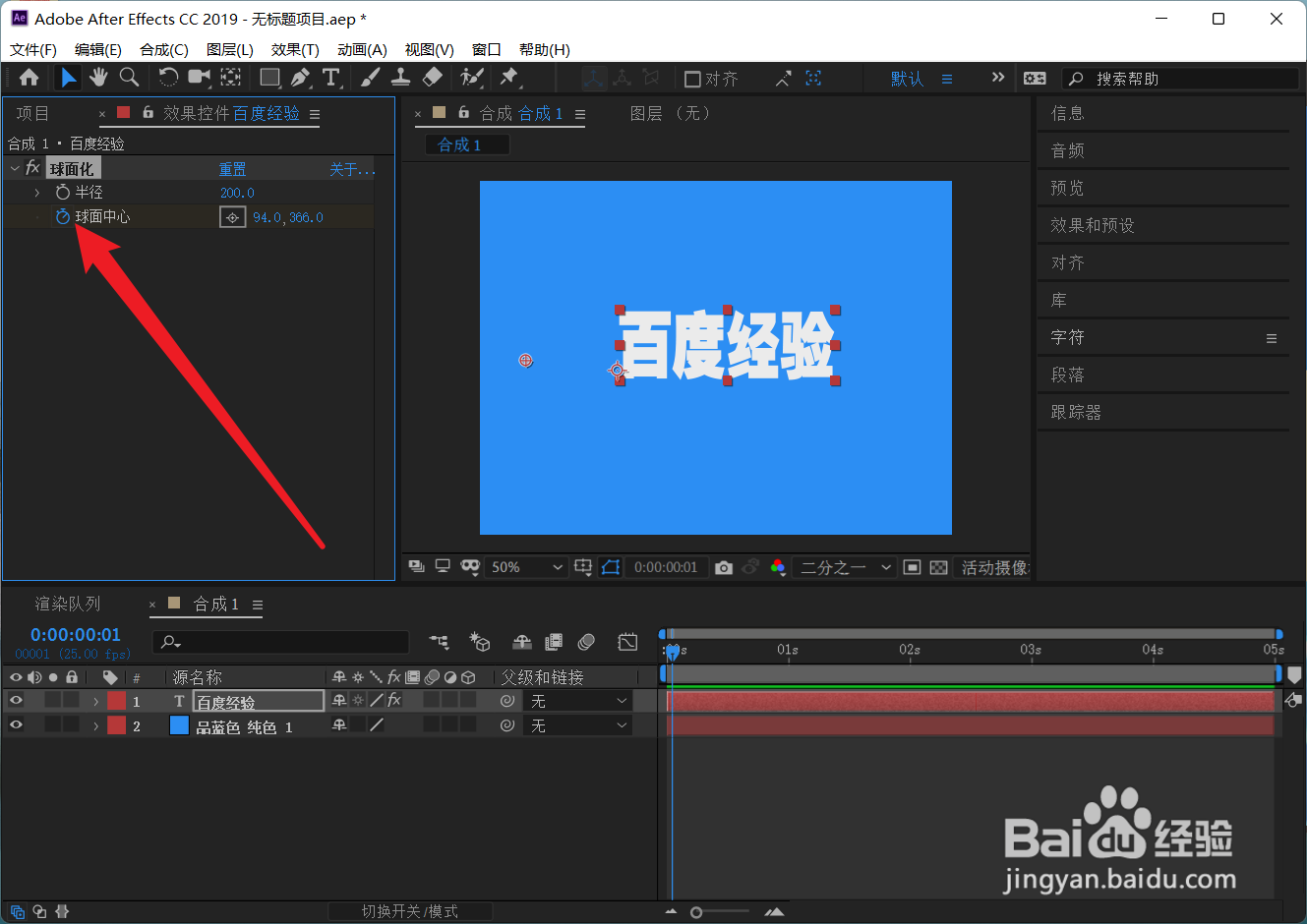Hide the 百度经验 layer with eye icon

pyautogui.click(x=16, y=701)
